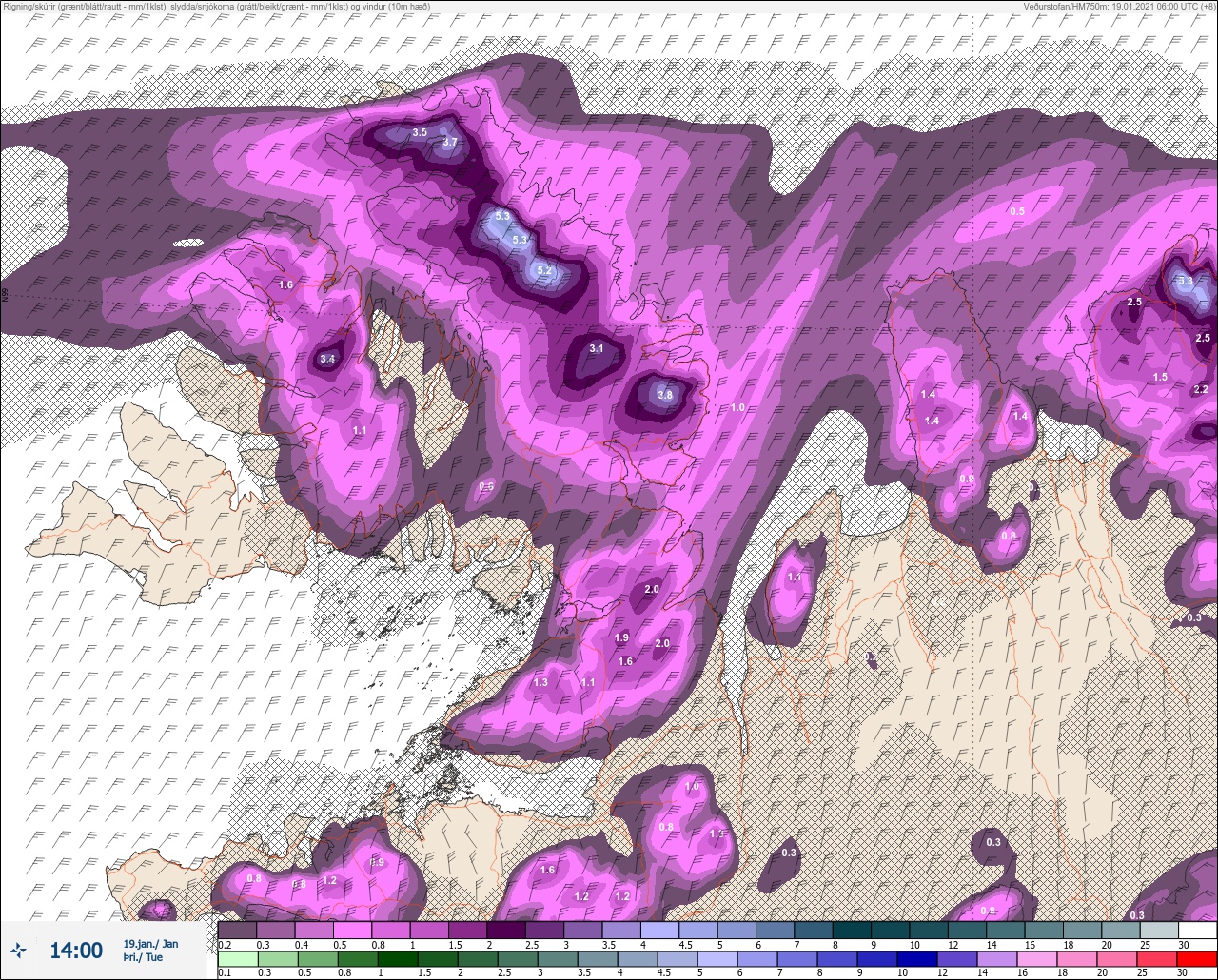Click the 'þri./ Tue' weekday text
Image resolution: width=1218 pixels, height=980 pixels.
143,957
